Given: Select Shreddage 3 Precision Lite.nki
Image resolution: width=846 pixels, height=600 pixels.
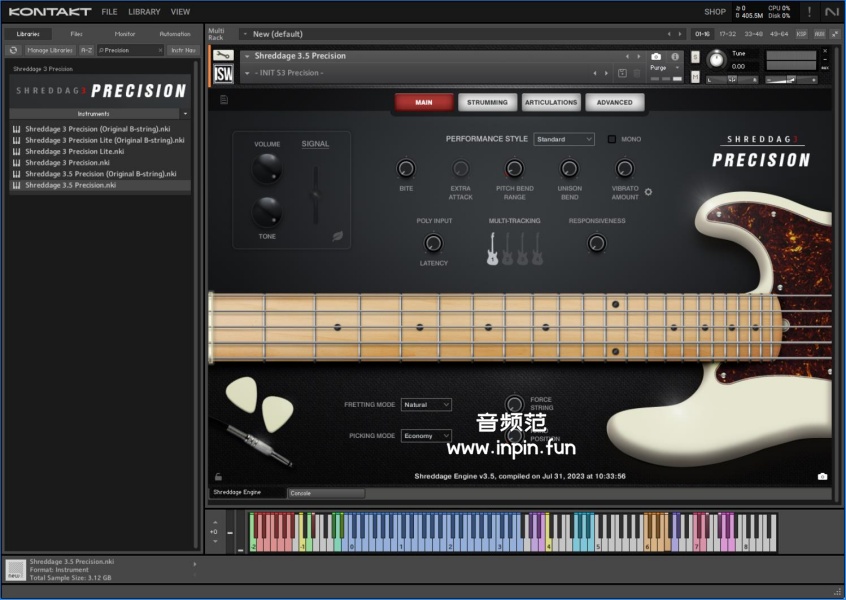Looking at the screenshot, I should [74, 151].
